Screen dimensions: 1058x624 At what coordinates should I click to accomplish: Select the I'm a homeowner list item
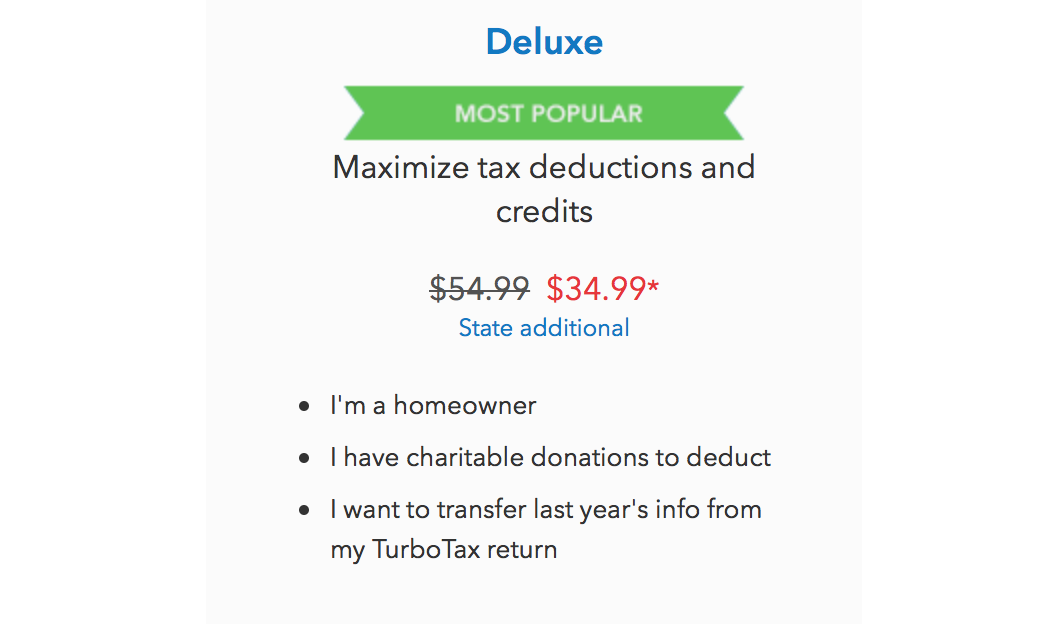pyautogui.click(x=433, y=405)
